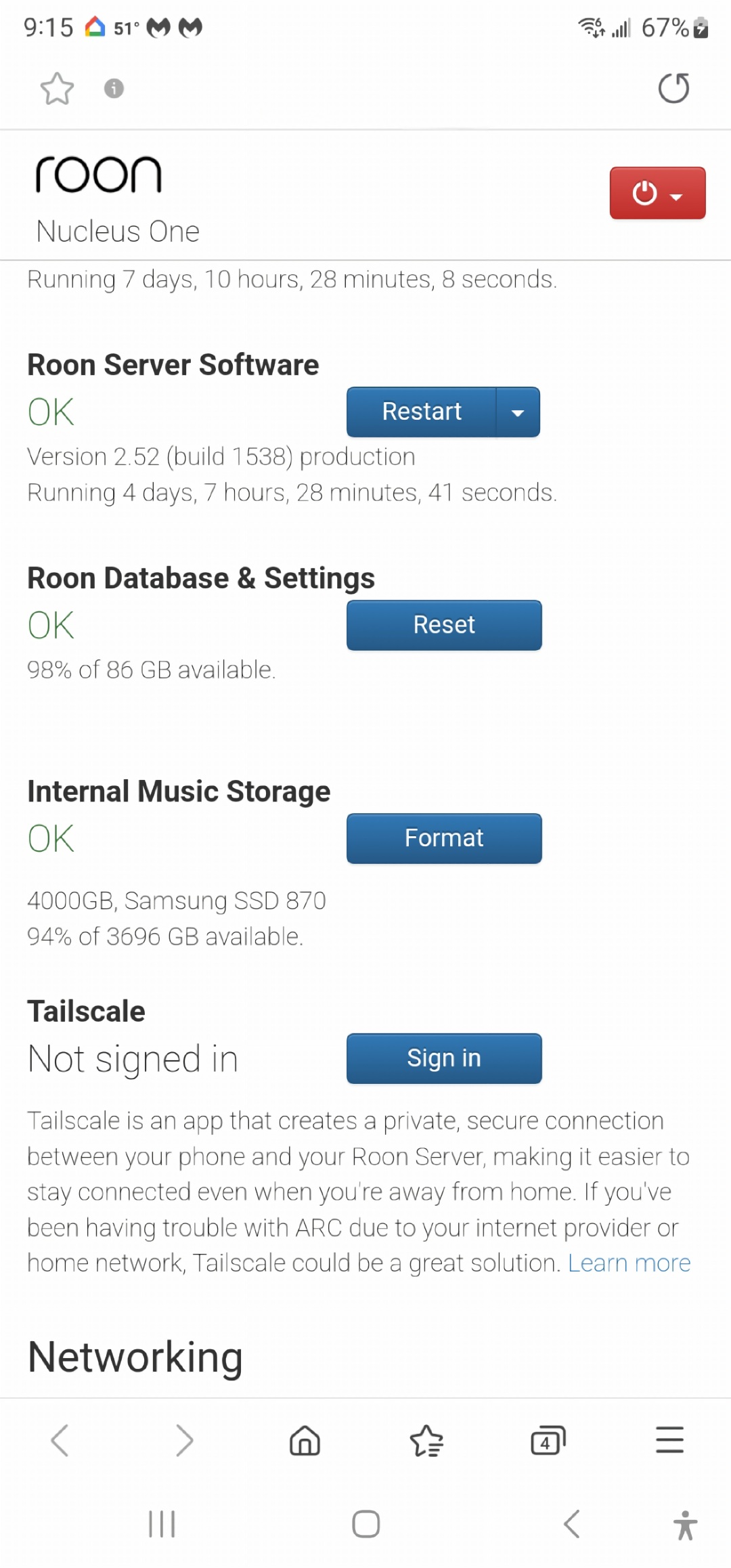Expand the Restart button dropdown arrow
Viewport: 731px width, 1568px height.
point(518,412)
